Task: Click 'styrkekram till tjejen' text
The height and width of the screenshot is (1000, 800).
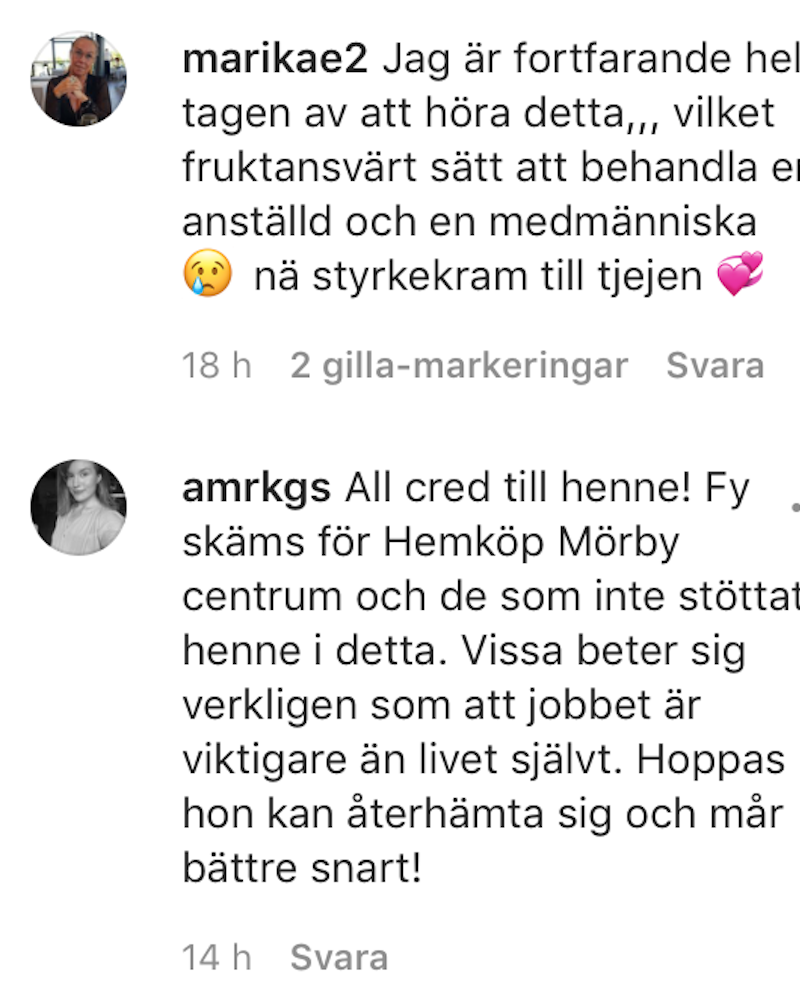Action: 507,277
